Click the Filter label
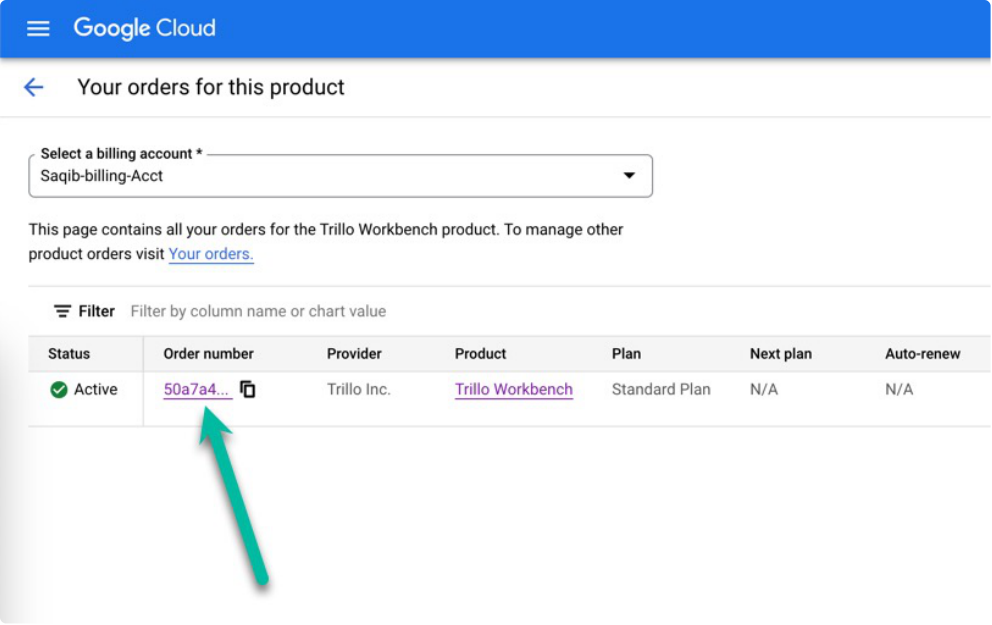The width and height of the screenshot is (992, 625). point(96,311)
